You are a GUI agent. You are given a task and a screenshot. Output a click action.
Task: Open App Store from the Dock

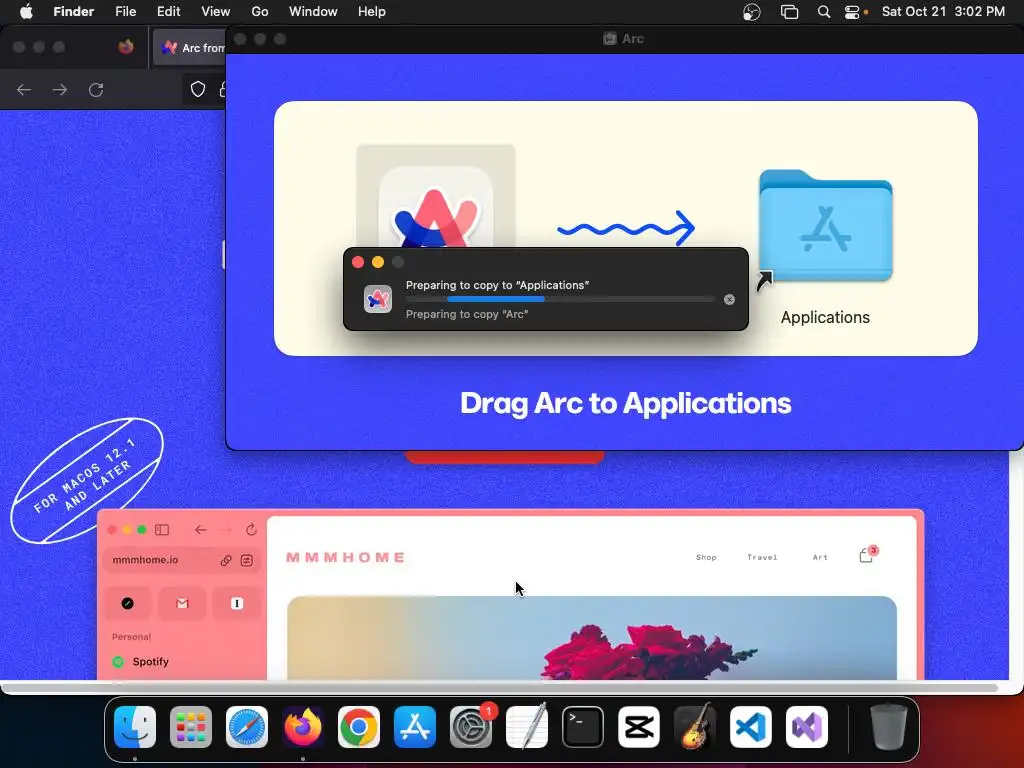415,727
